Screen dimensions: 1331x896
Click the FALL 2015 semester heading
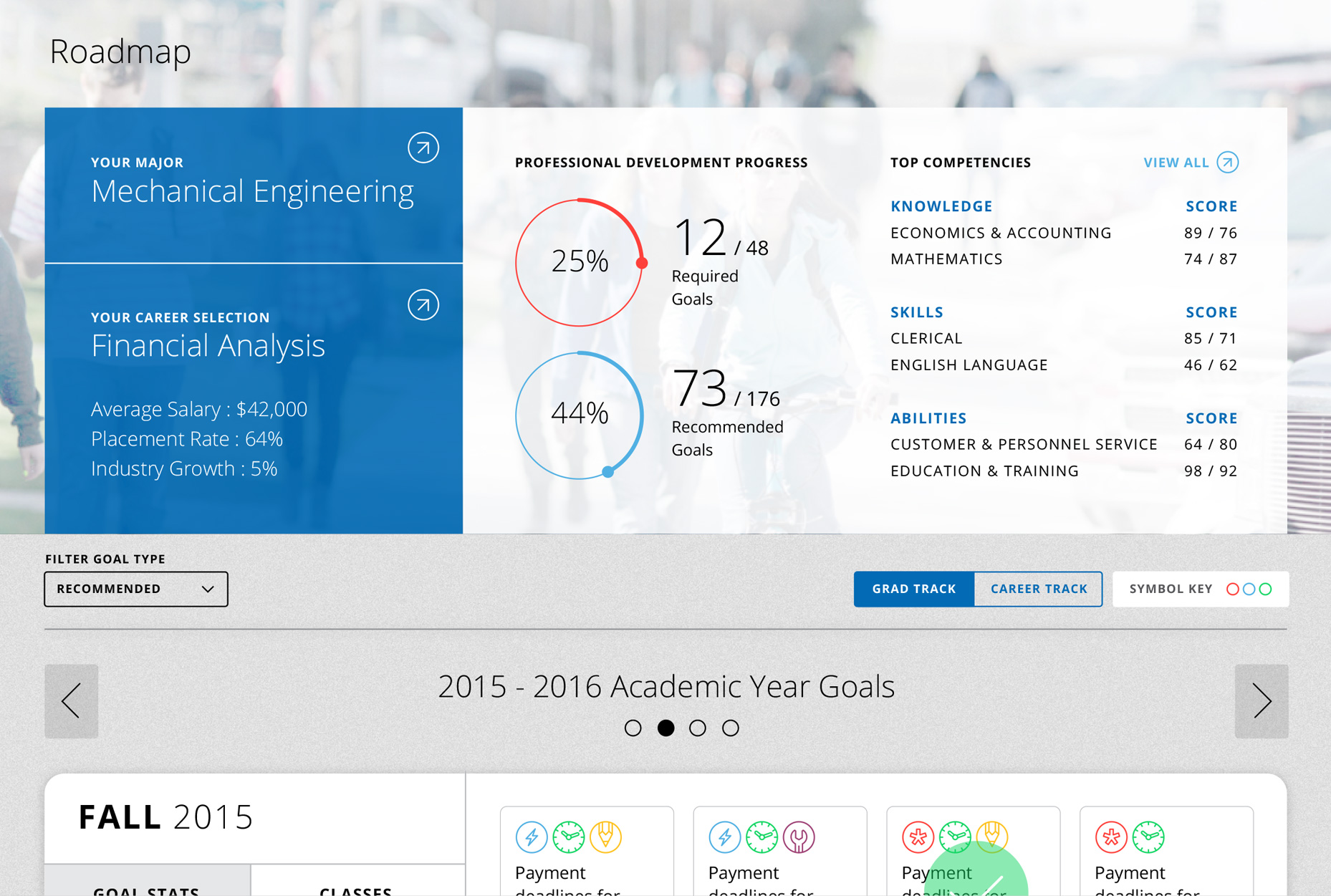165,817
